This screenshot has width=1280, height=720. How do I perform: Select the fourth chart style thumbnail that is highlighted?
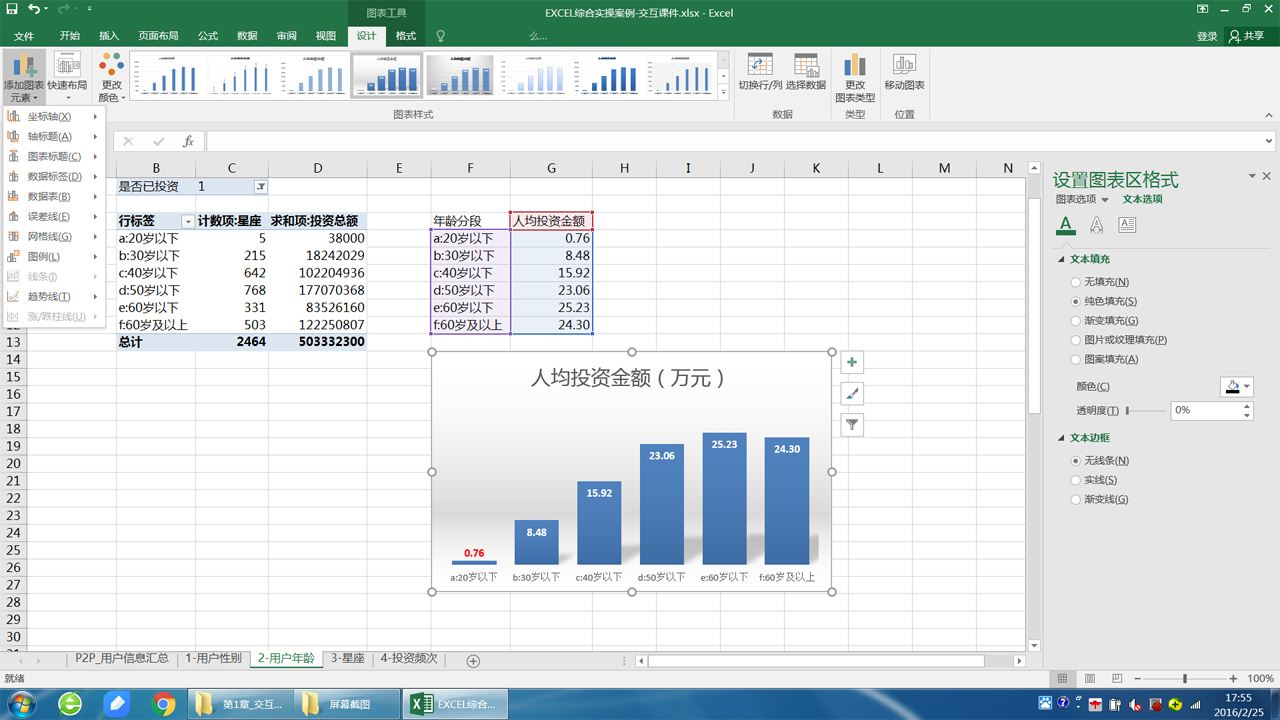point(386,75)
